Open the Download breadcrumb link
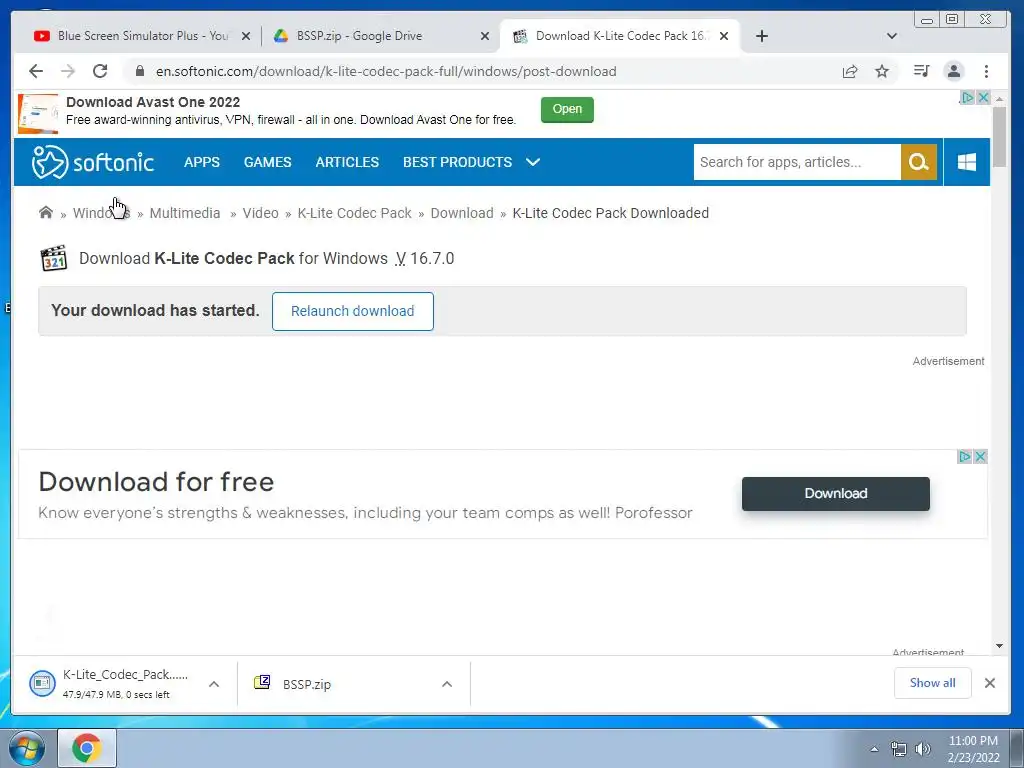The image size is (1024, 768). point(462,213)
